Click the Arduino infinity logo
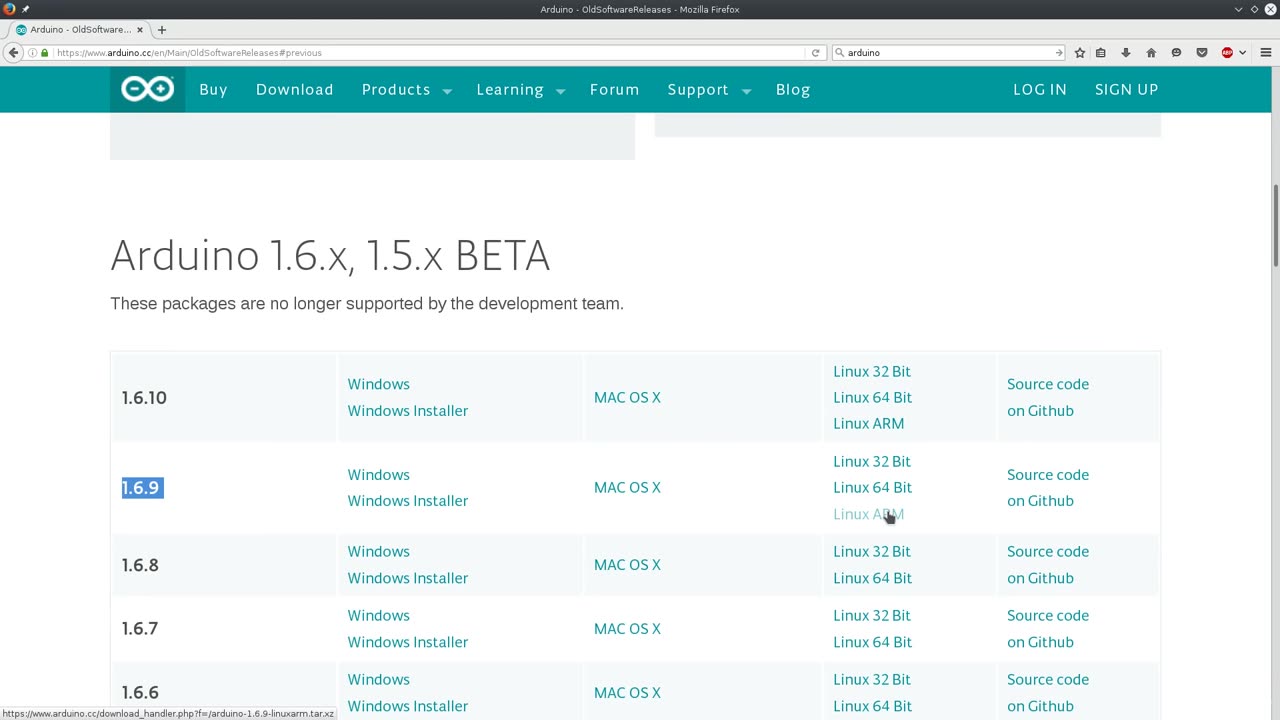The width and height of the screenshot is (1280, 720). tap(147, 89)
